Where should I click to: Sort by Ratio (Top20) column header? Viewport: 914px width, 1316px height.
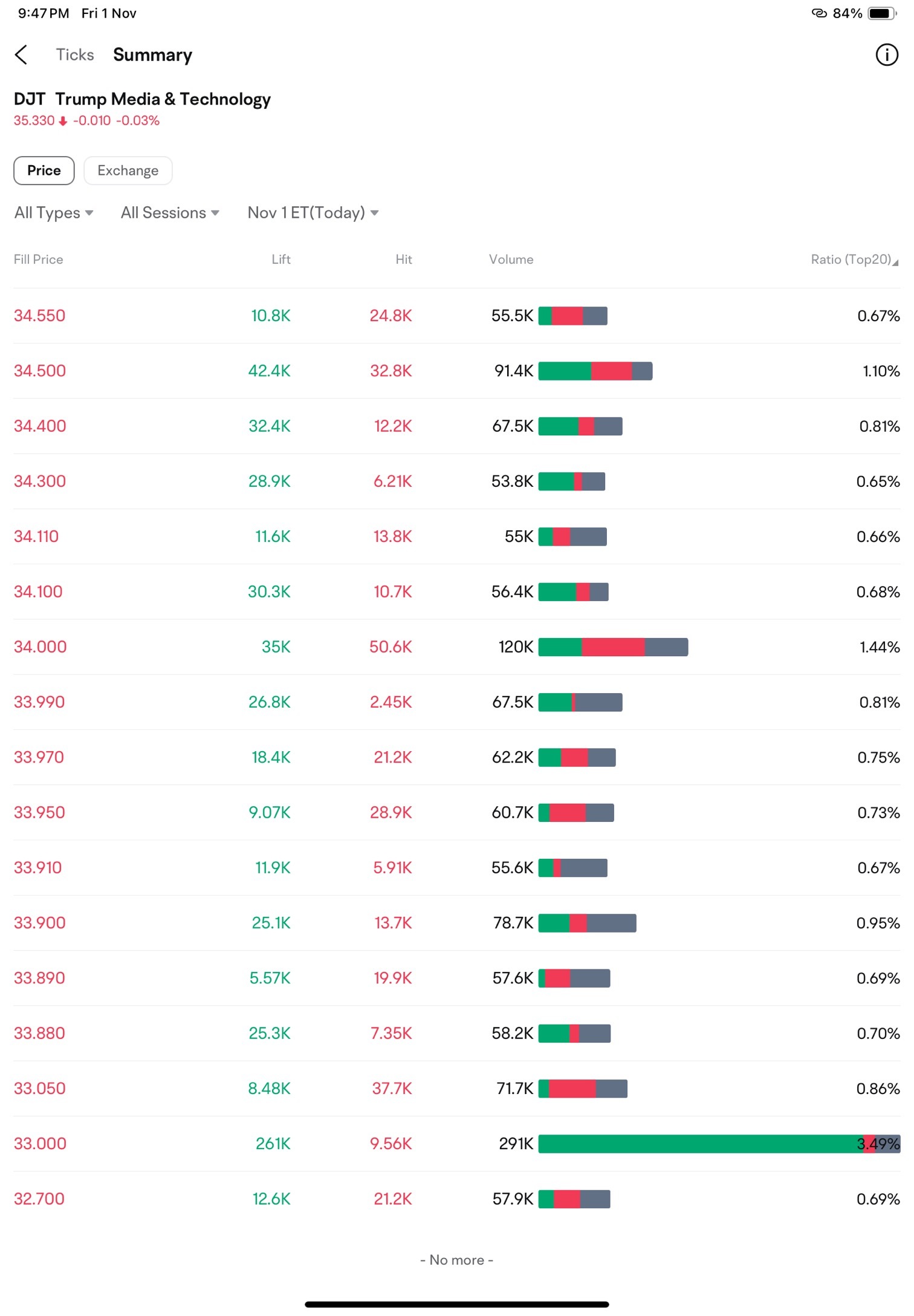coord(854,259)
